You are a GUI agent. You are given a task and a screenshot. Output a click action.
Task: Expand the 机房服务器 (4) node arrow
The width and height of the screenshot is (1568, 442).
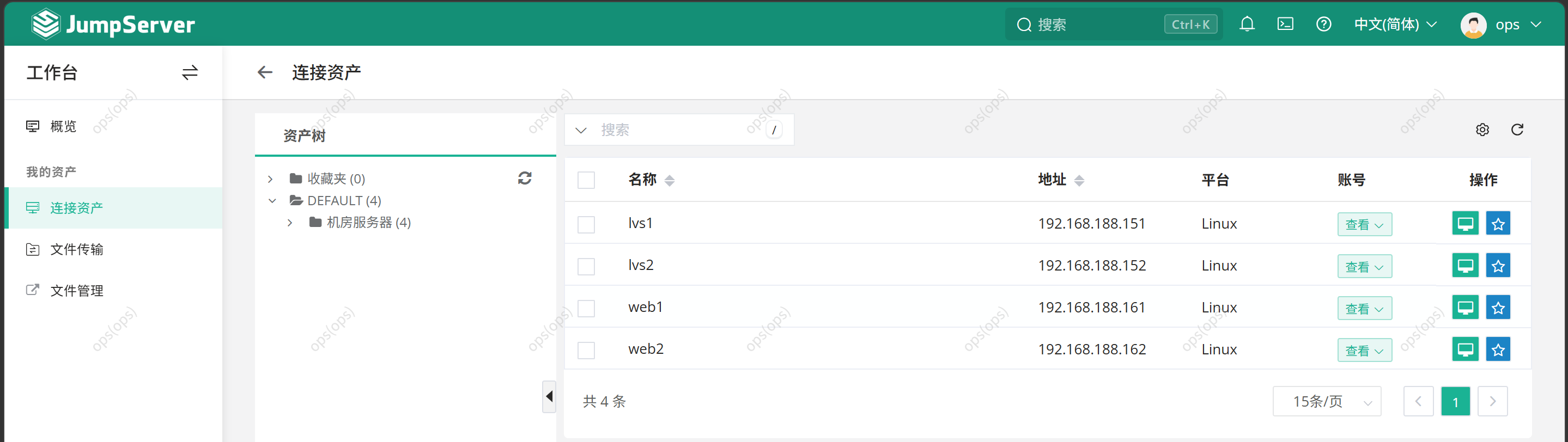point(290,223)
